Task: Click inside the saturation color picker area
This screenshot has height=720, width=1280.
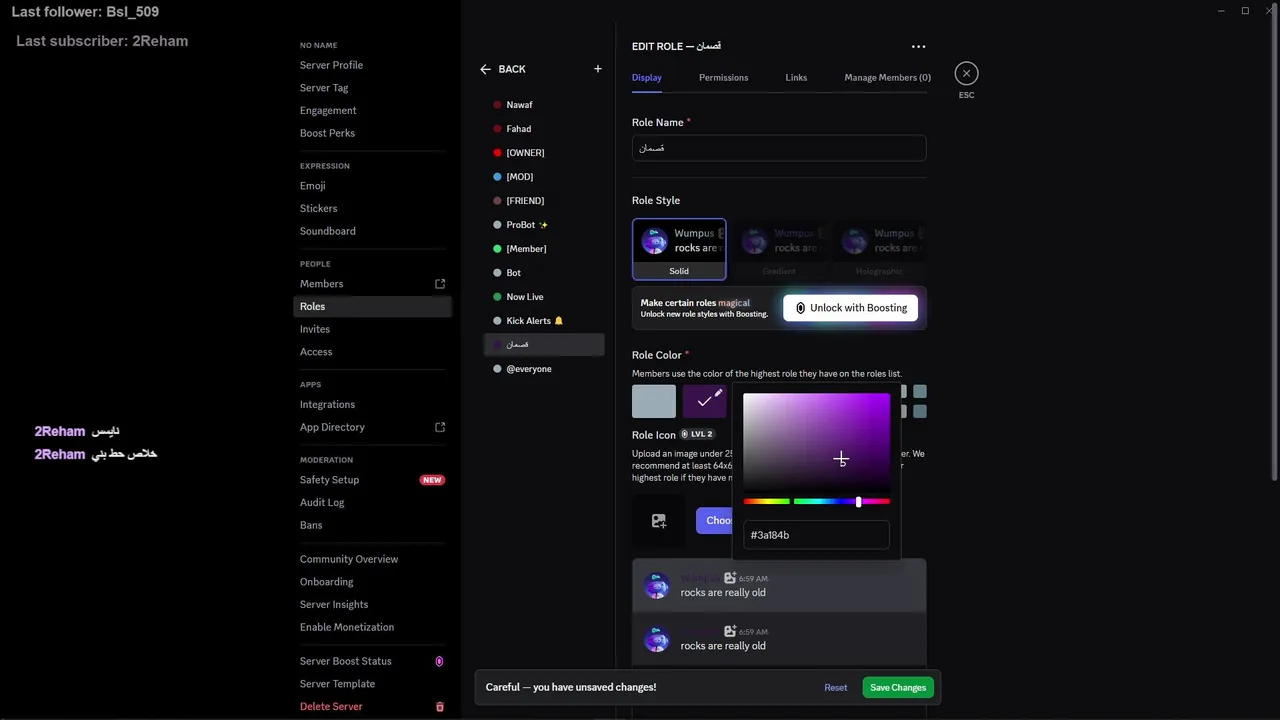Action: [816, 440]
